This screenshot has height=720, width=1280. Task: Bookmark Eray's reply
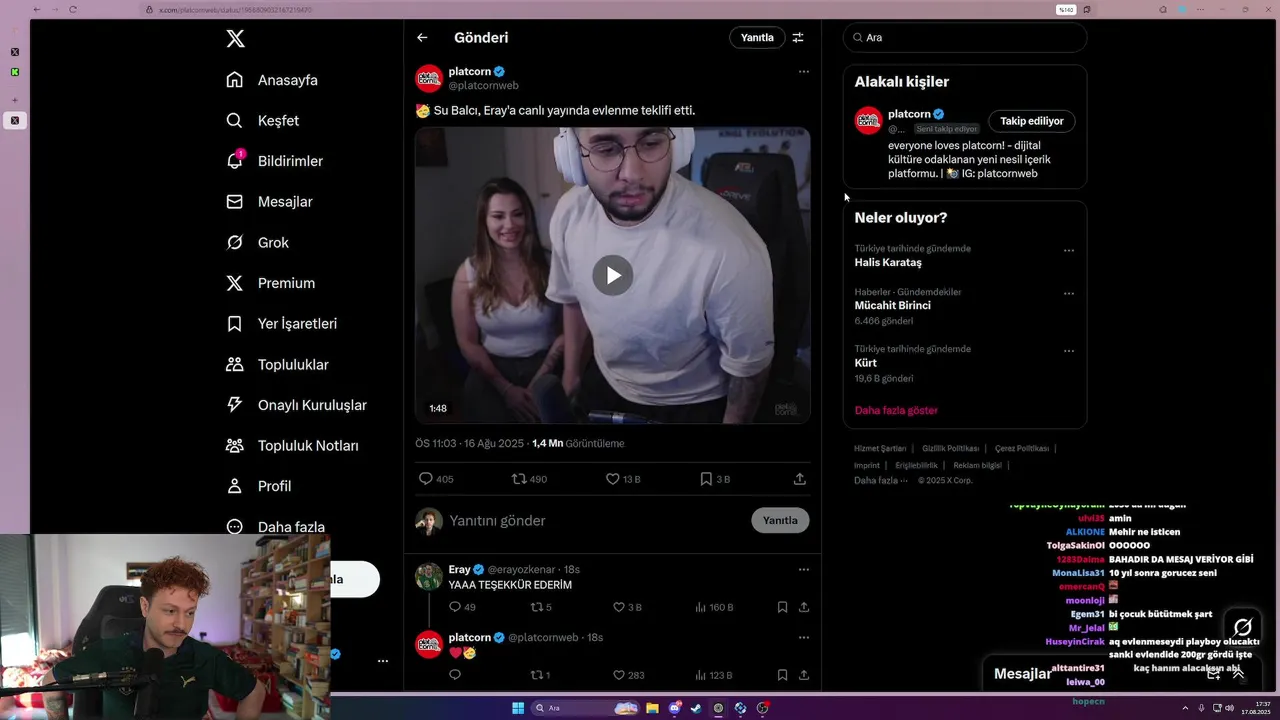click(x=782, y=607)
